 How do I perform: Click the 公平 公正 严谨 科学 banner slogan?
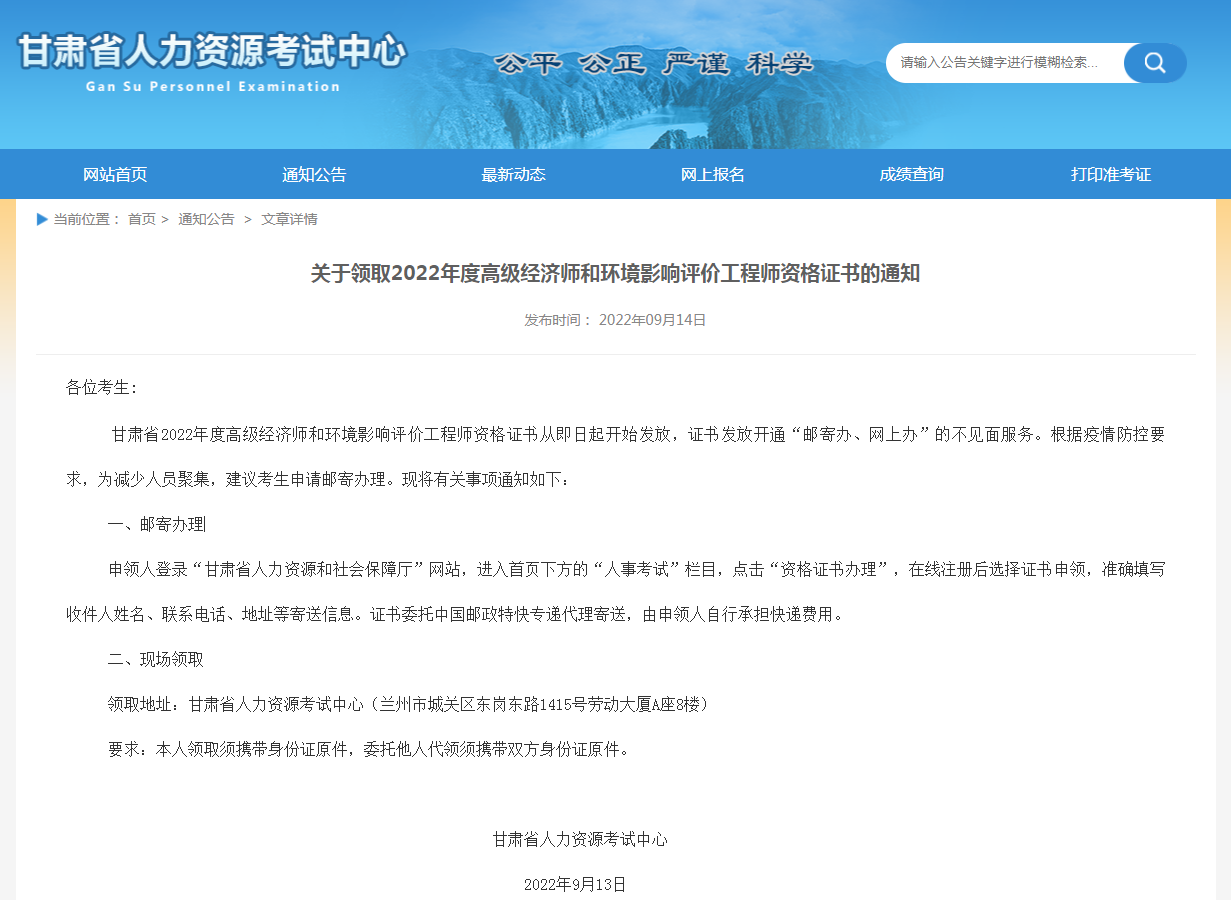point(654,64)
